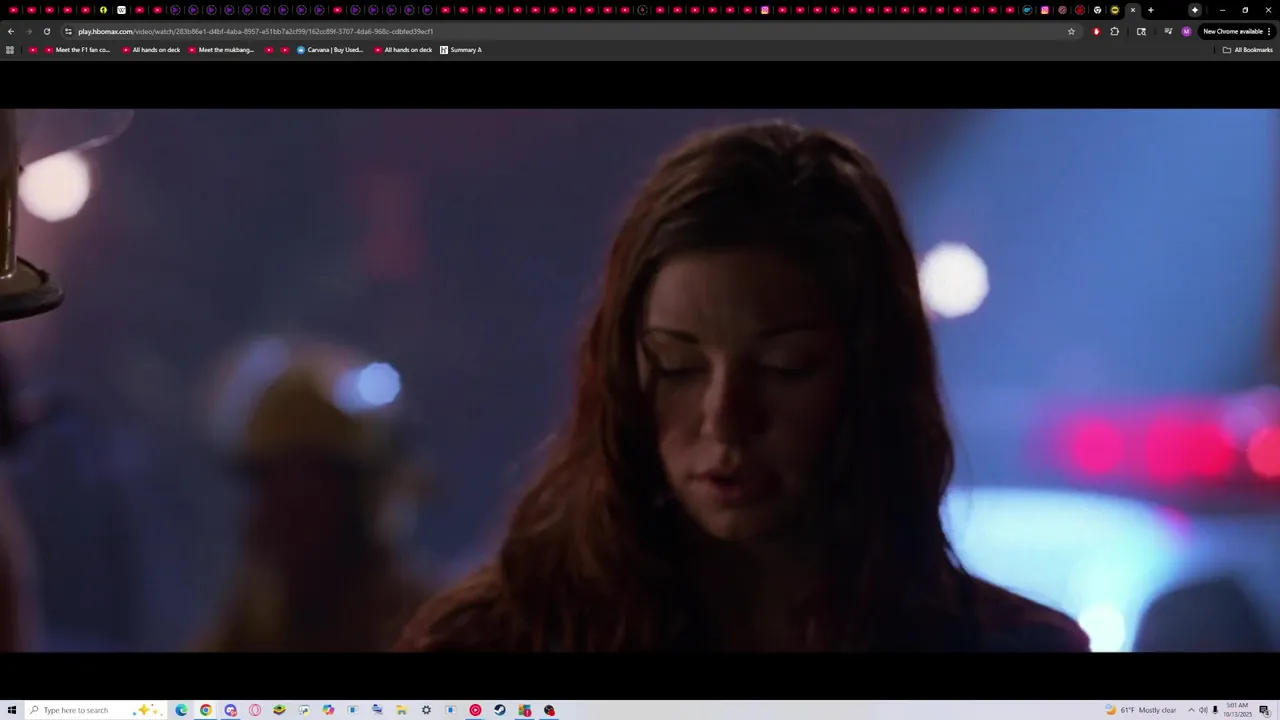The image size is (1280, 720).
Task: Switch to the Wikipedia W tab
Action: (x=121, y=10)
